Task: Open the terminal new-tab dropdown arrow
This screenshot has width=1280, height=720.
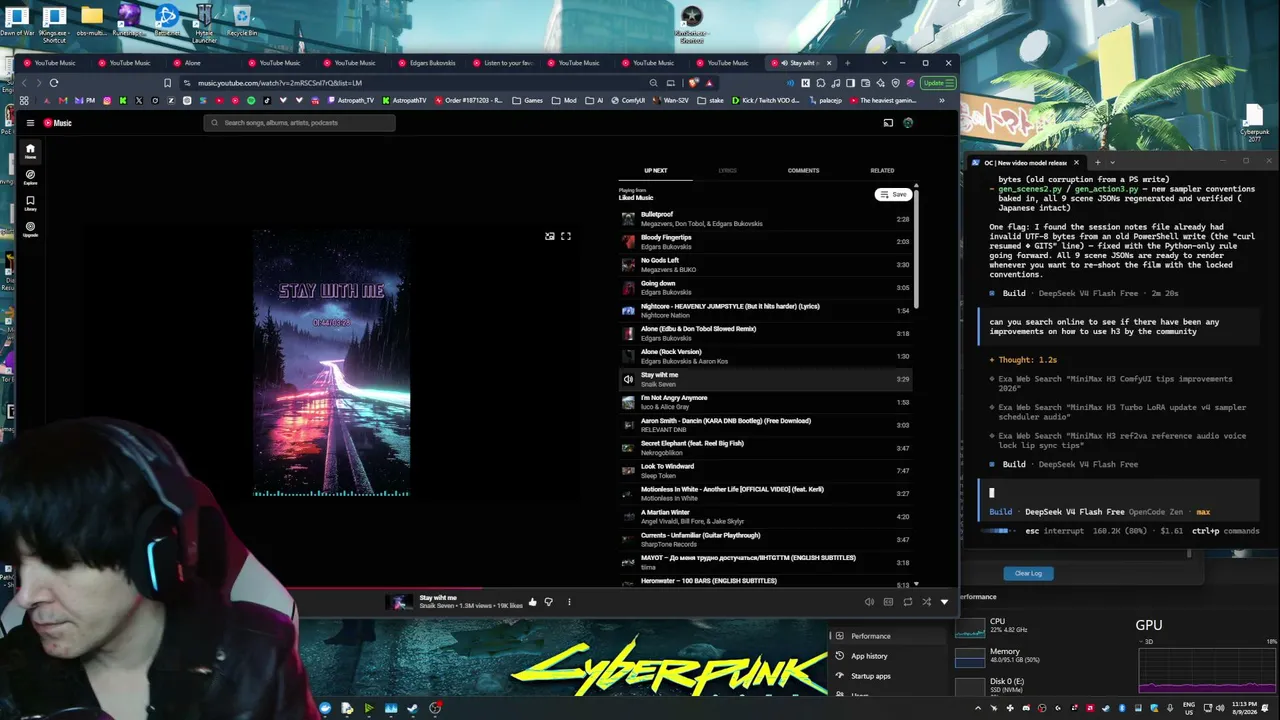Action: [1112, 162]
